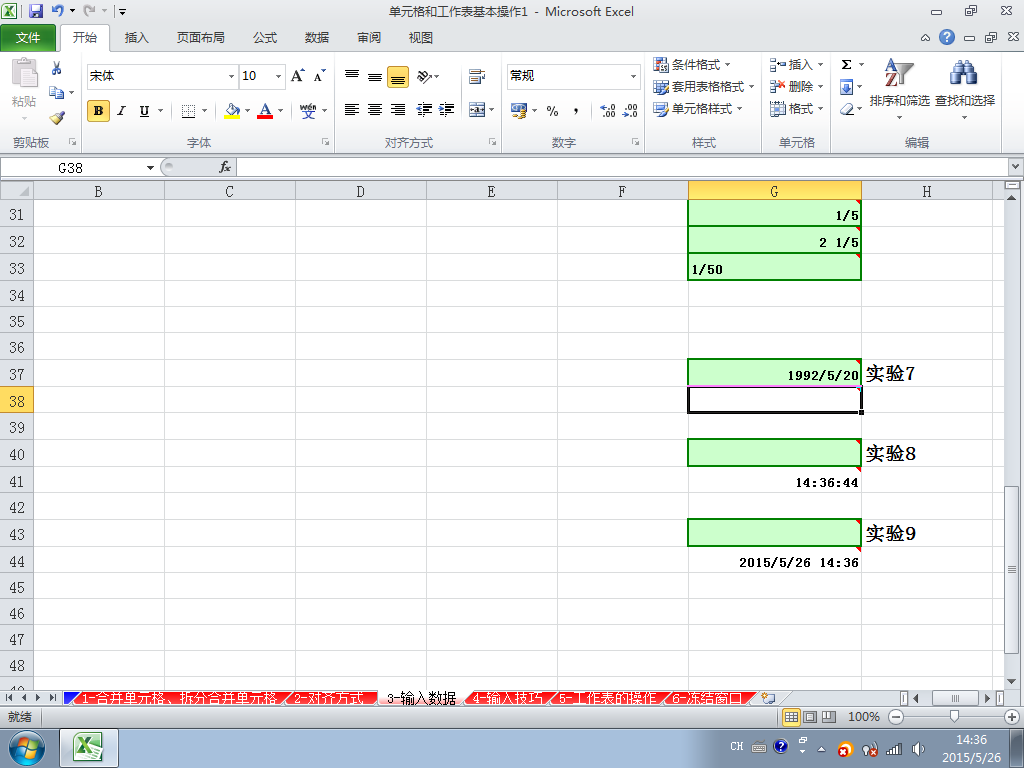
Task: Click 排序和筛选 sort and filter button
Action: click(899, 89)
